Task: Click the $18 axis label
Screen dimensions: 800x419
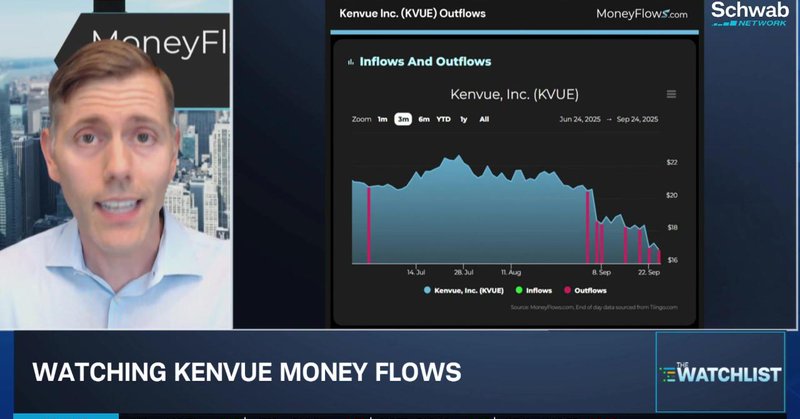Action: tap(672, 228)
